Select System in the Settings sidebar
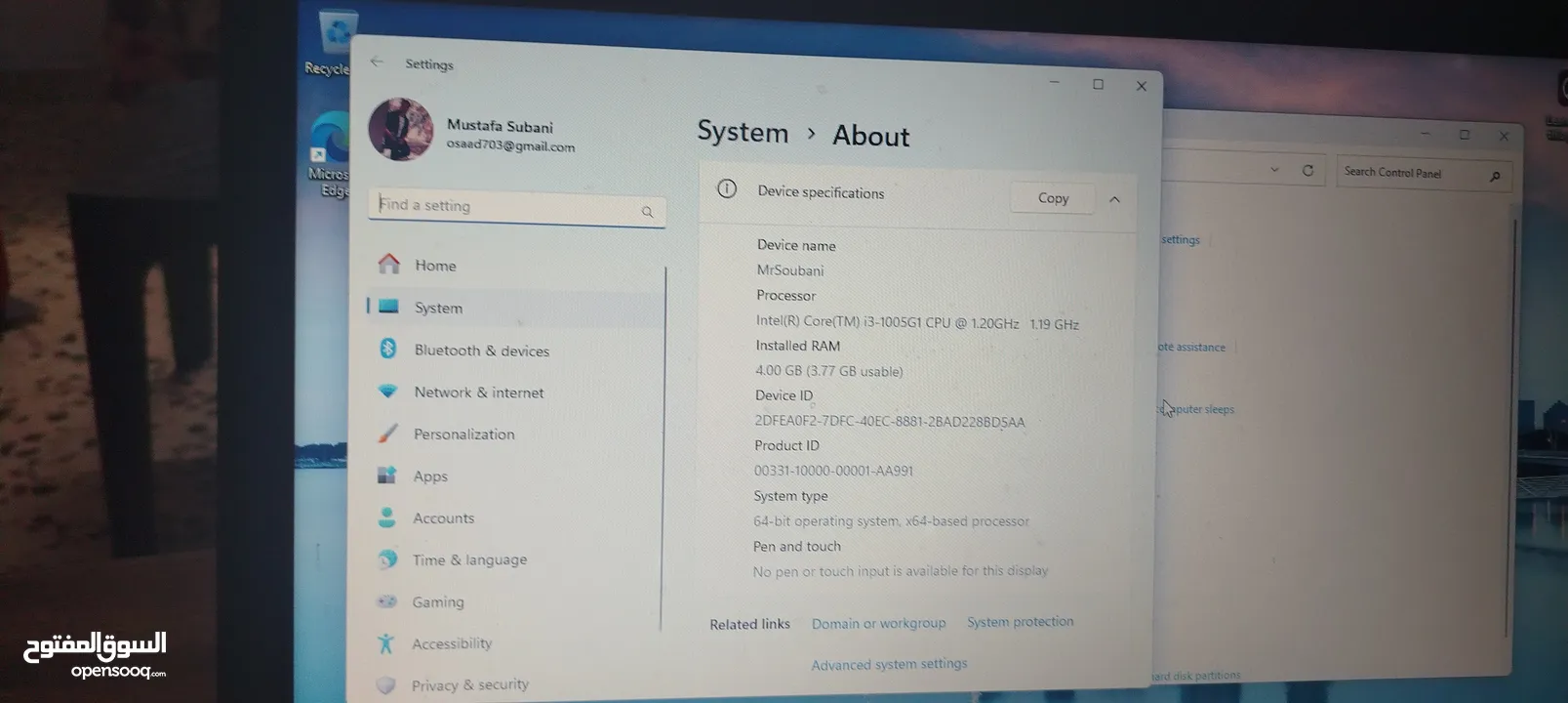 click(514, 308)
